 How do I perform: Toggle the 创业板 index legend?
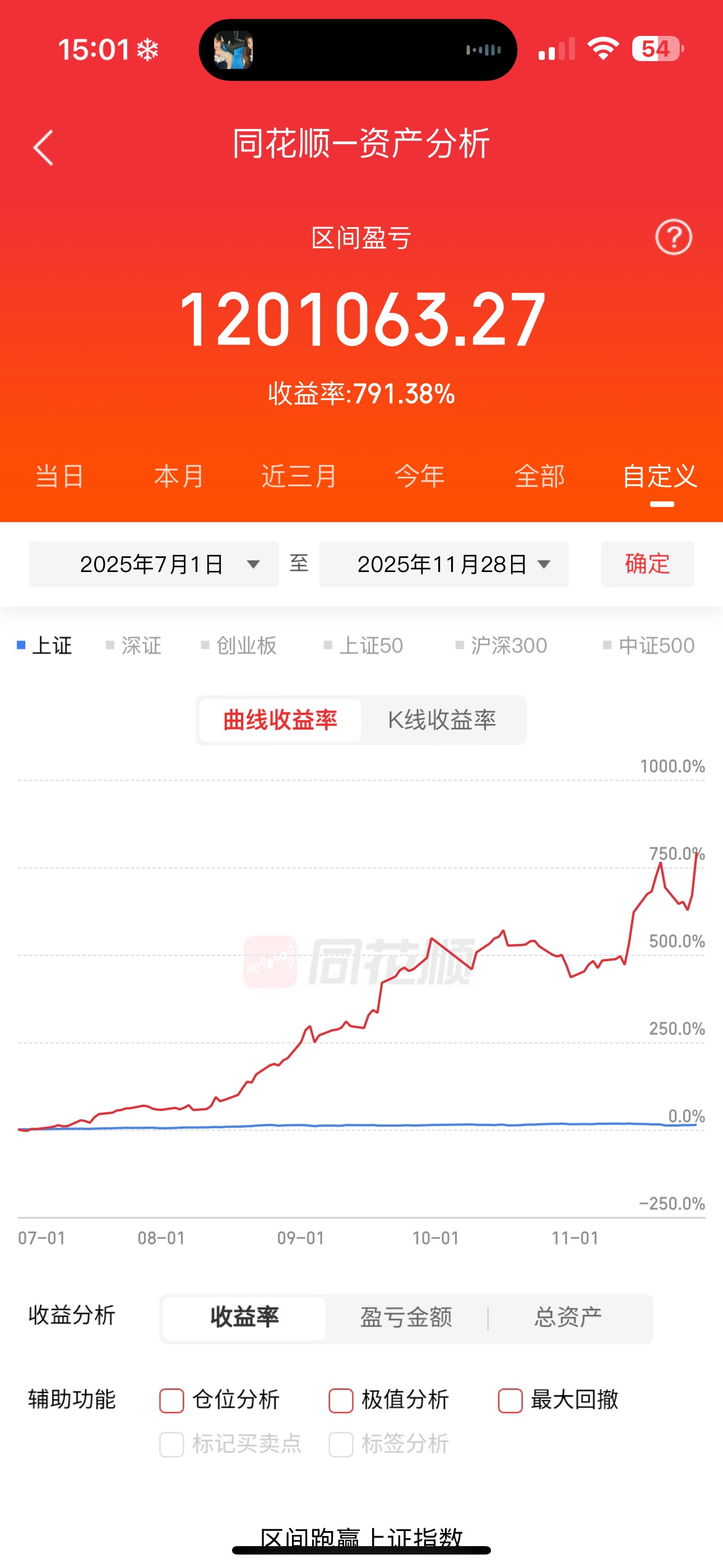[x=239, y=645]
